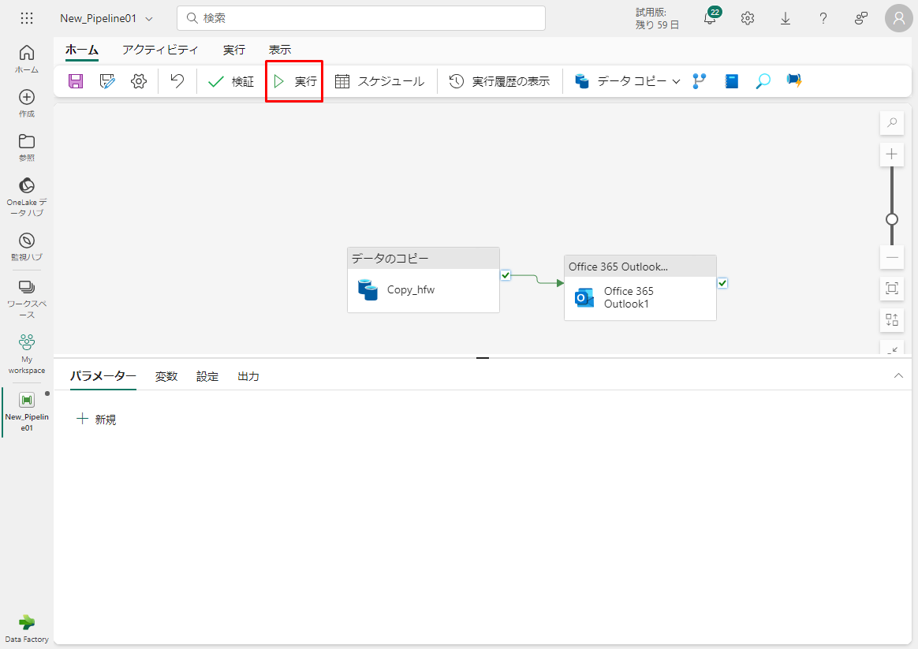Screen dimensions: 918x649
Task: Toggle the Office 365 Outlook1 activity checkbox
Action: (722, 283)
